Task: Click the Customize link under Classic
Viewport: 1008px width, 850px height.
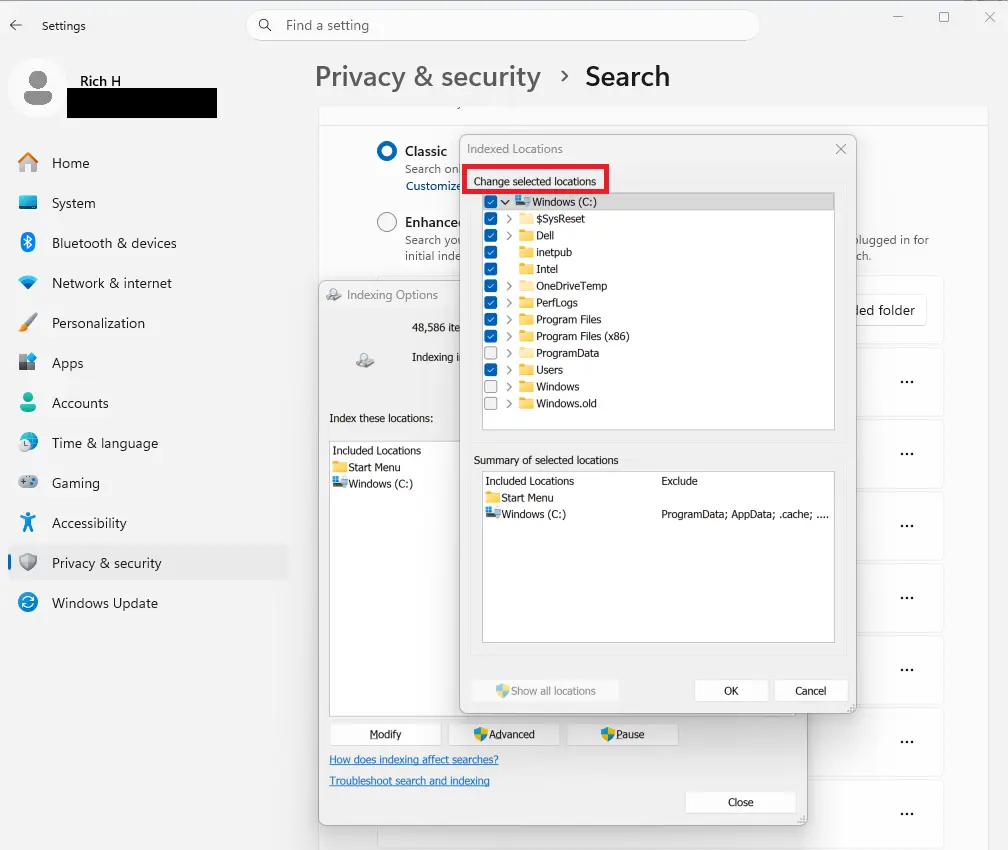Action: pyautogui.click(x=433, y=186)
